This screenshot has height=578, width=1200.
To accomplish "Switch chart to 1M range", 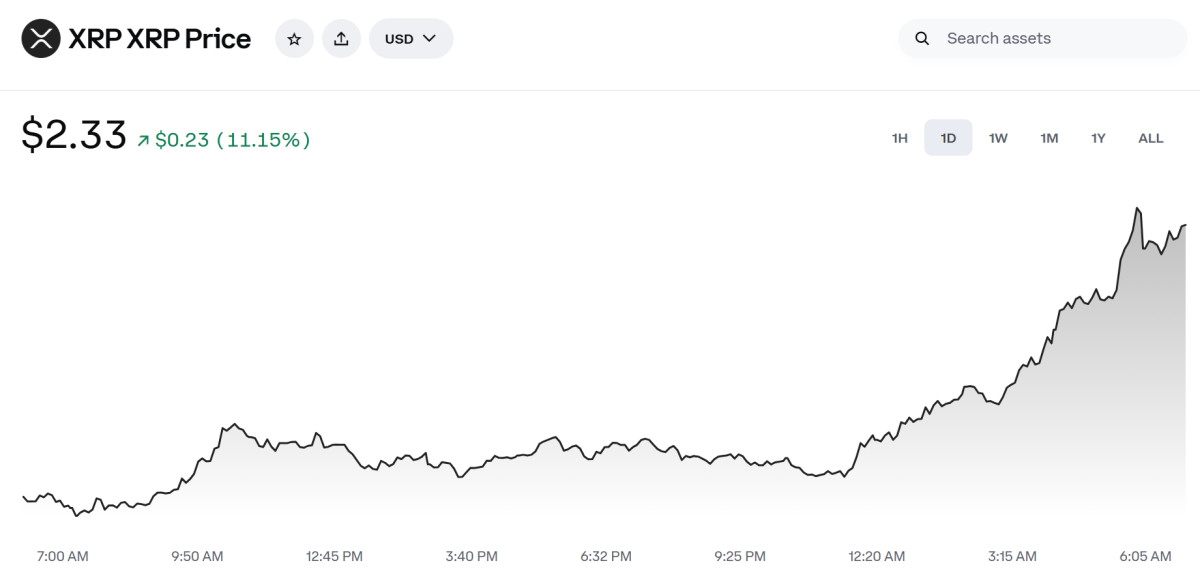I will [1049, 138].
